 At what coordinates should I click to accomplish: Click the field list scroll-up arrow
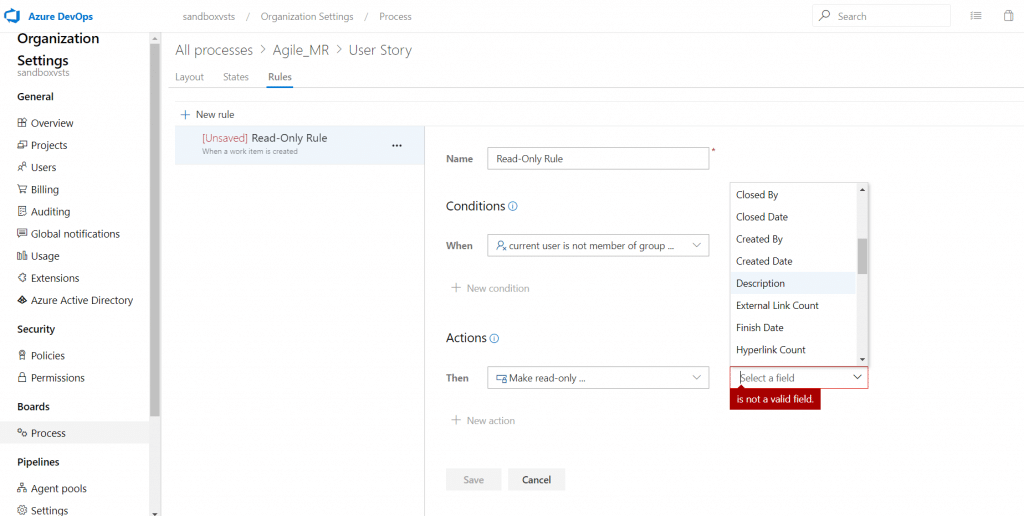click(862, 189)
